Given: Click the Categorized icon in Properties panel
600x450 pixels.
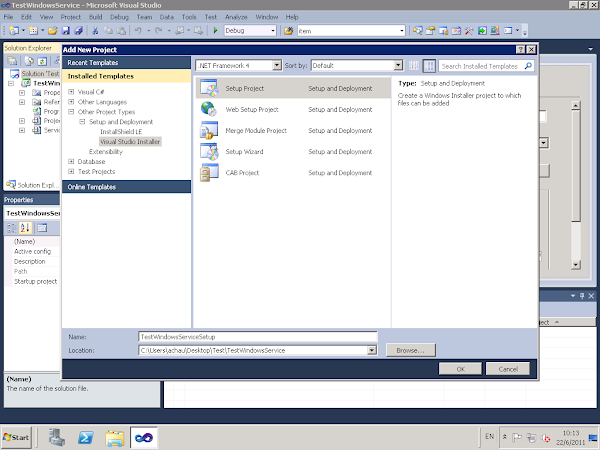Looking at the screenshot, I should click(x=12, y=228).
